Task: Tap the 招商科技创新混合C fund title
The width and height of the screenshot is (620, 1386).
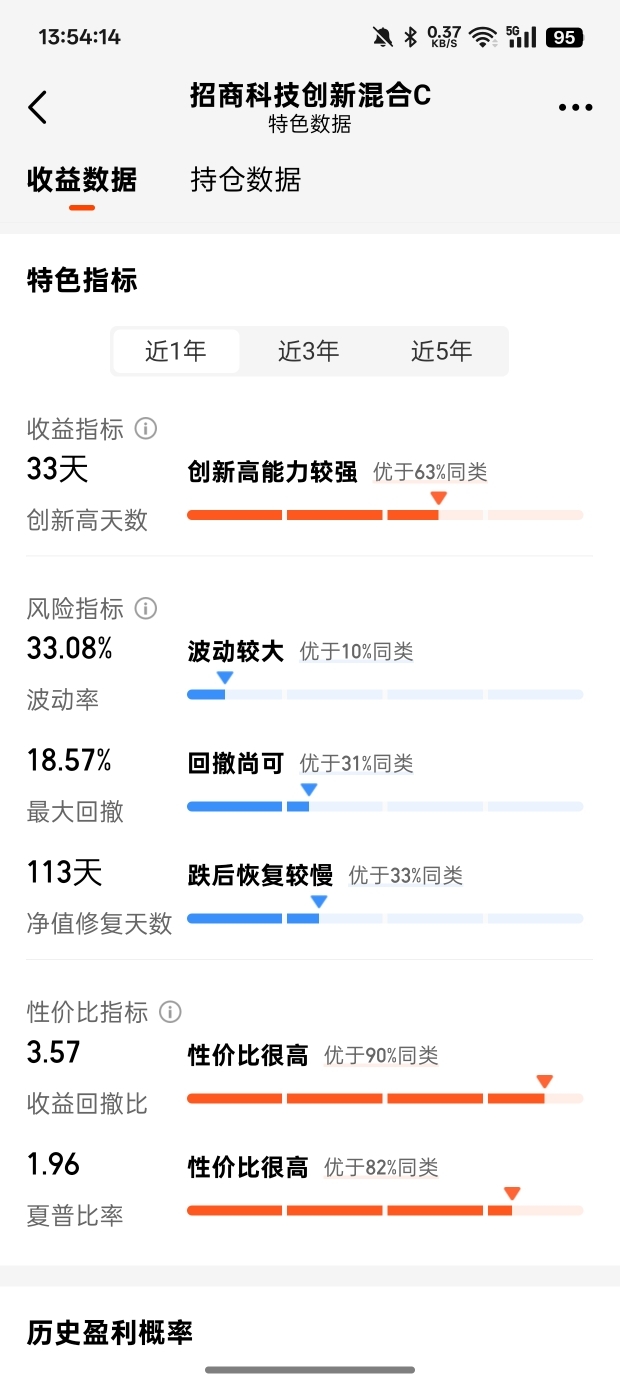Action: click(310, 95)
